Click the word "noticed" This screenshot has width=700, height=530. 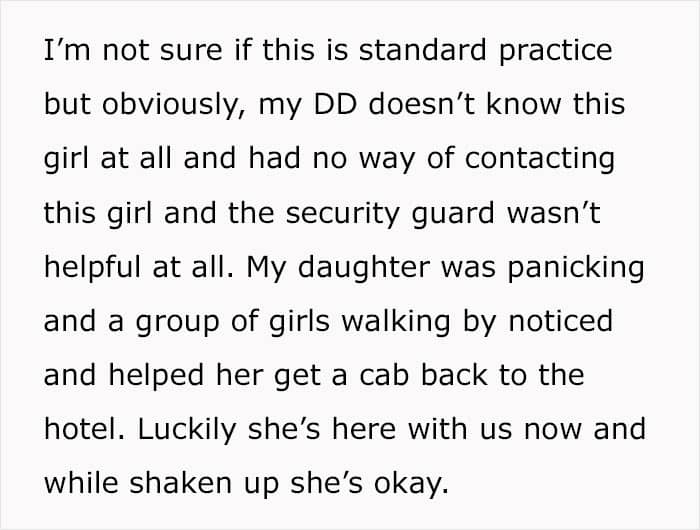[561, 321]
